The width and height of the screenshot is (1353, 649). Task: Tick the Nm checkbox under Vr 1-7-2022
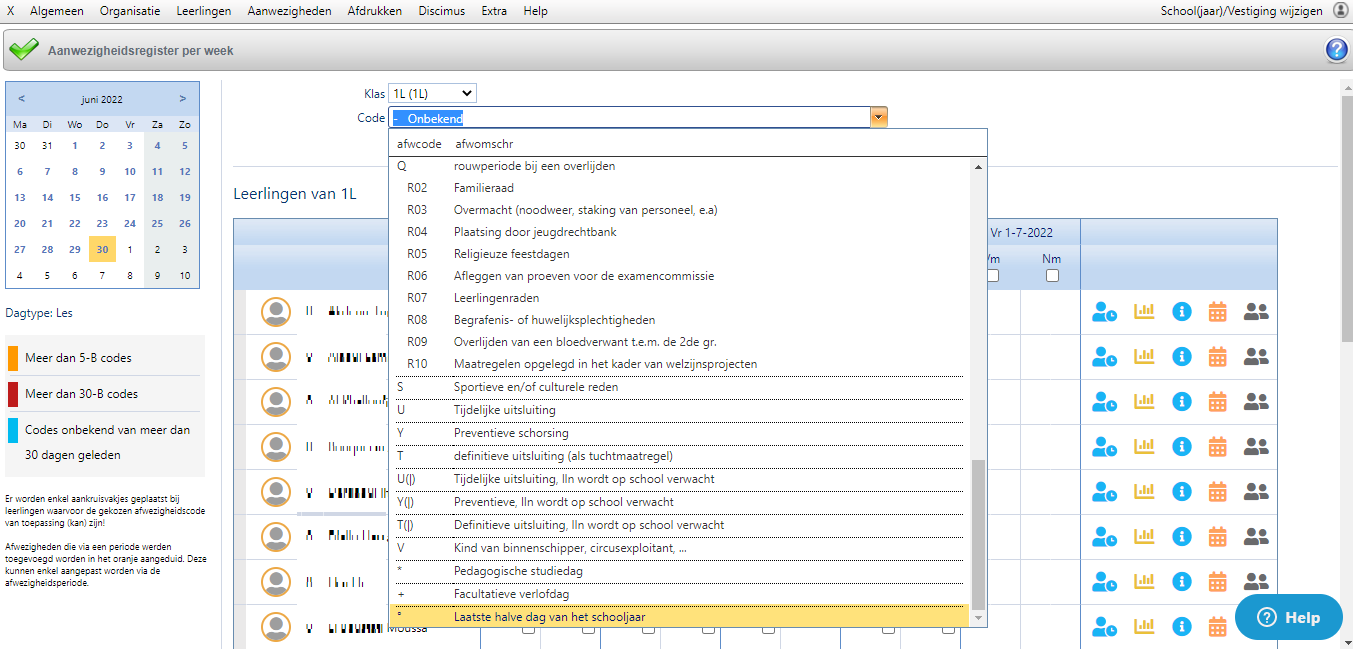point(1052,276)
